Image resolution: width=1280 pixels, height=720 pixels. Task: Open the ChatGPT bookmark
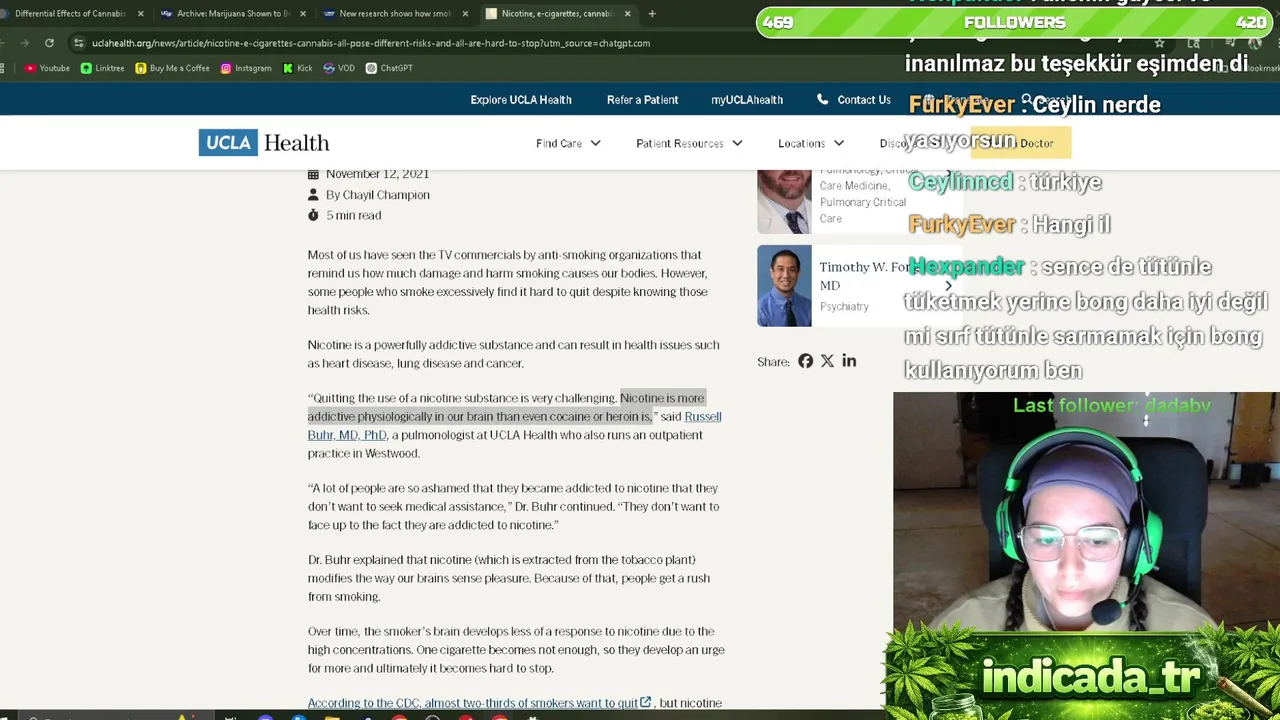[x=389, y=68]
